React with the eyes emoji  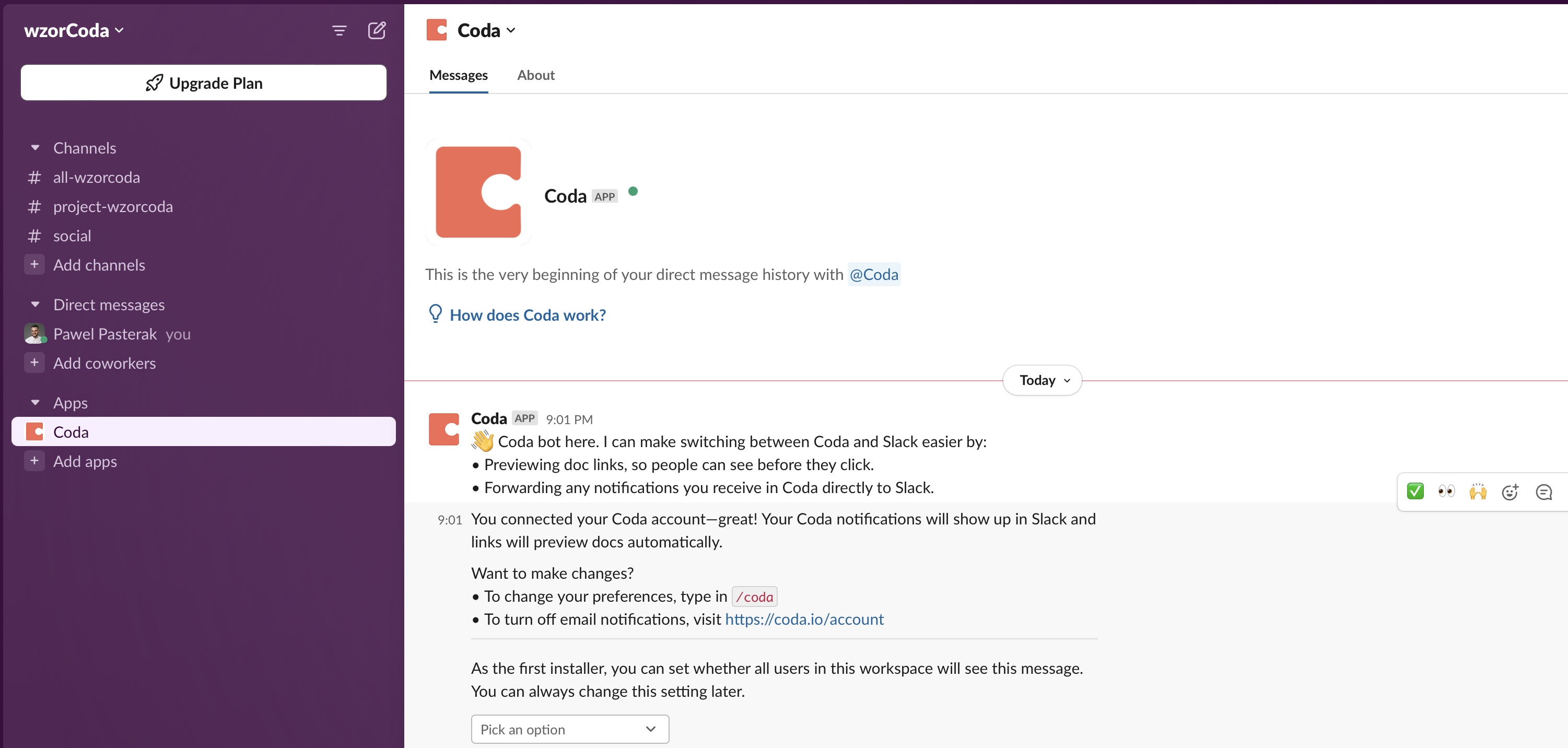point(1446,491)
